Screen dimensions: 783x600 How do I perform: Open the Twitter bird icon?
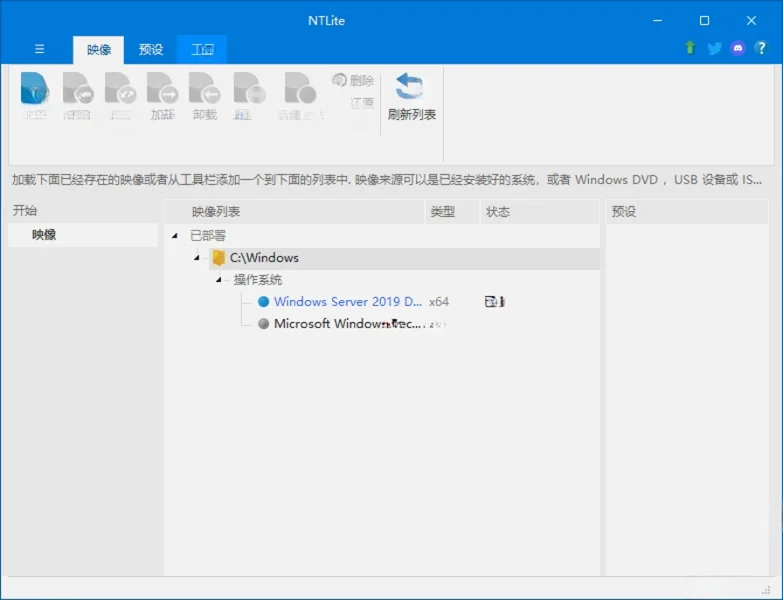point(714,48)
